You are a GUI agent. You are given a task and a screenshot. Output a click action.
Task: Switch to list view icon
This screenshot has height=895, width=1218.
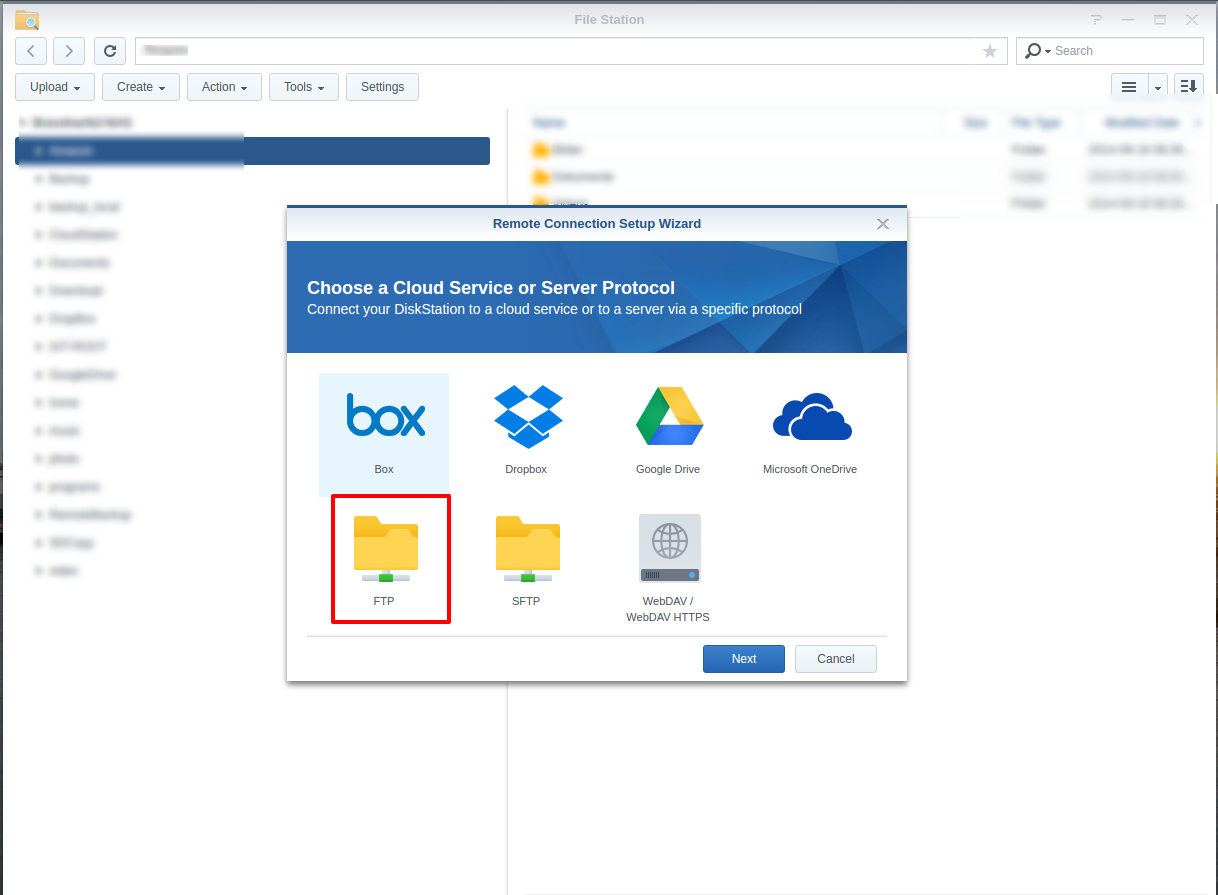click(1129, 87)
